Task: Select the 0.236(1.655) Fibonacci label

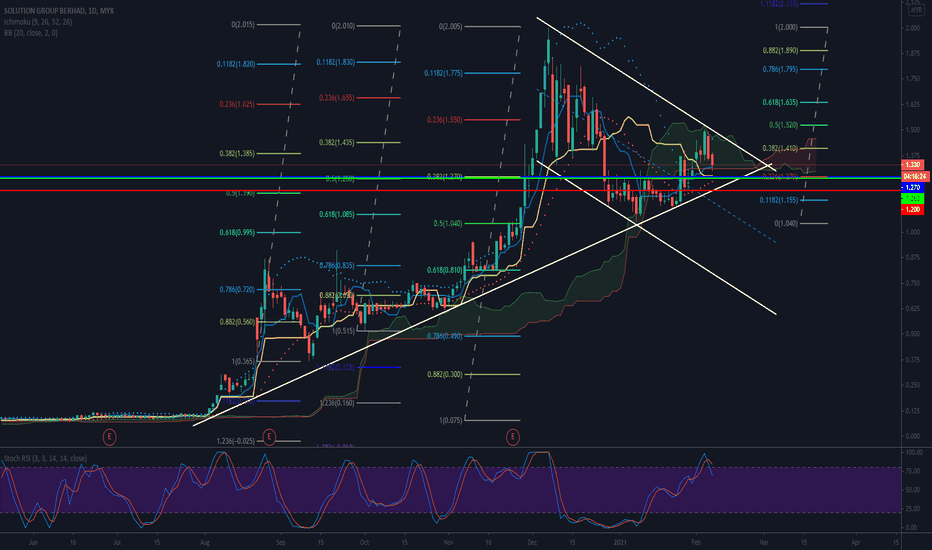Action: (x=337, y=98)
